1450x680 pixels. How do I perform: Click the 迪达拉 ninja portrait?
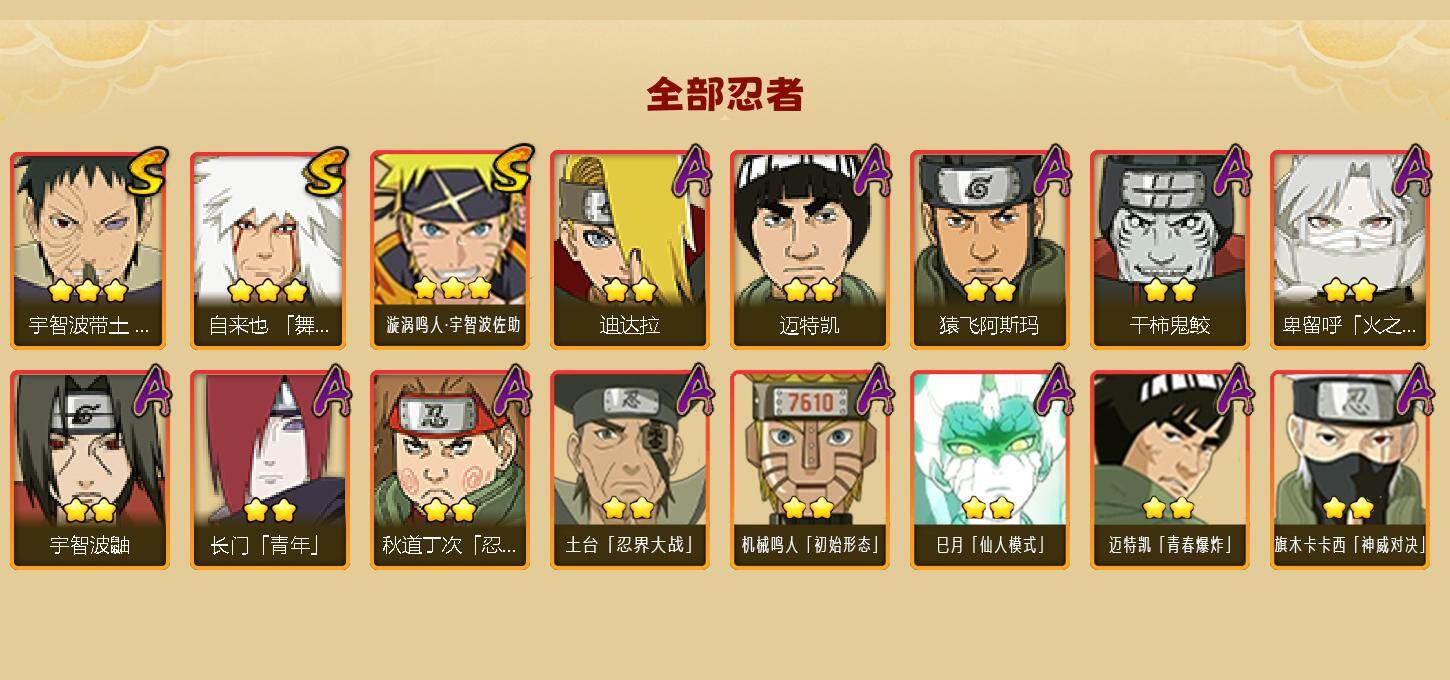point(630,250)
